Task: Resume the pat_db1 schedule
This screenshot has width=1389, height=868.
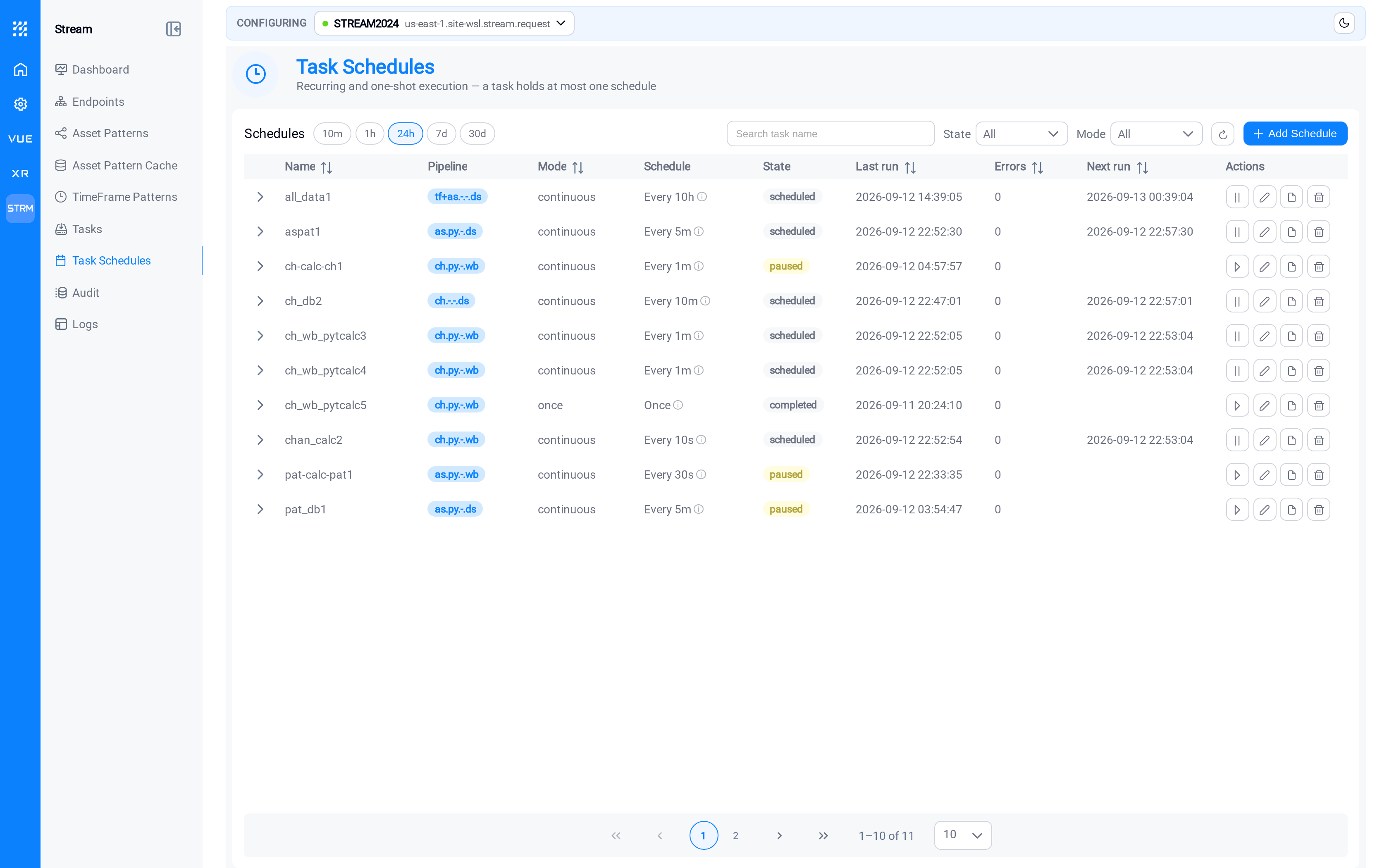Action: [x=1237, y=510]
